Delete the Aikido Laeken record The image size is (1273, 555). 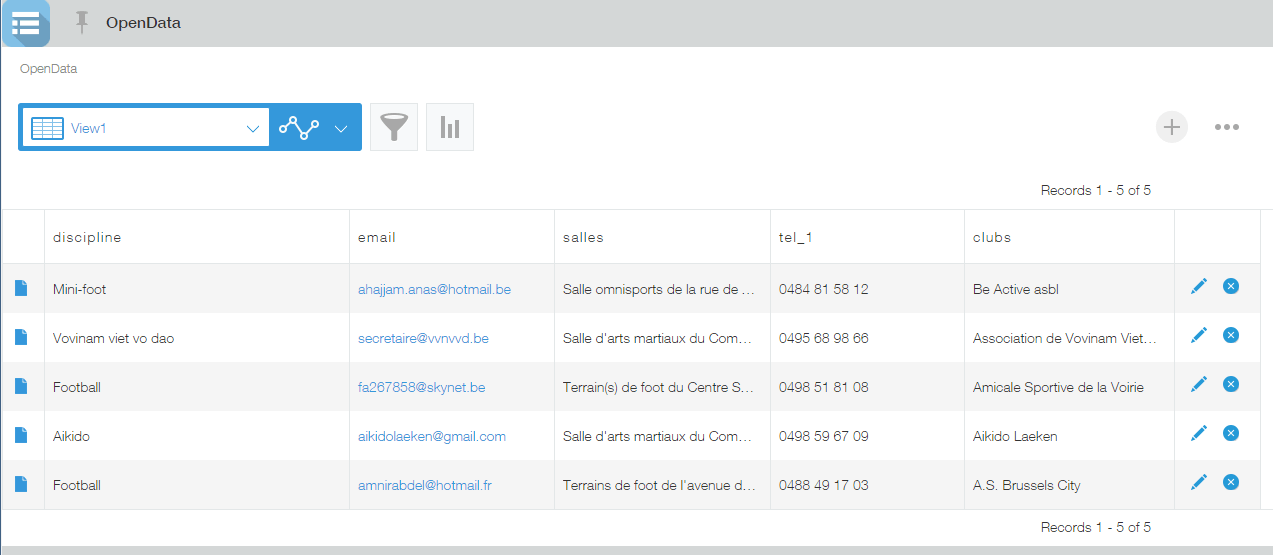pos(1231,433)
